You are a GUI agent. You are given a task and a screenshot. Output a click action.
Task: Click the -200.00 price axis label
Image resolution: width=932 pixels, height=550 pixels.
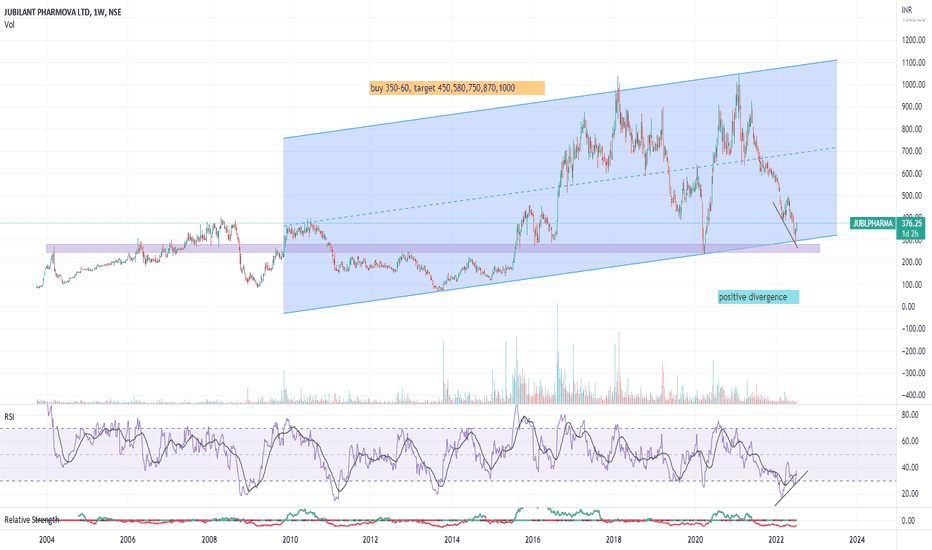click(914, 351)
